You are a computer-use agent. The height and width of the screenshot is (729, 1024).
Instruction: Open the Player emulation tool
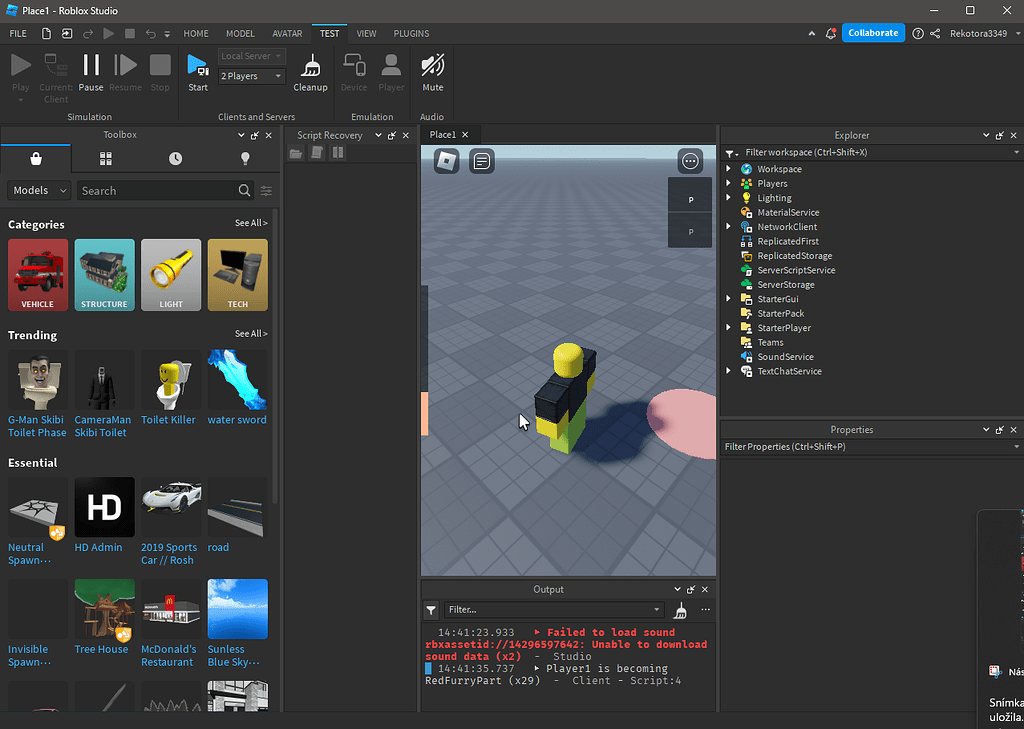[x=391, y=72]
